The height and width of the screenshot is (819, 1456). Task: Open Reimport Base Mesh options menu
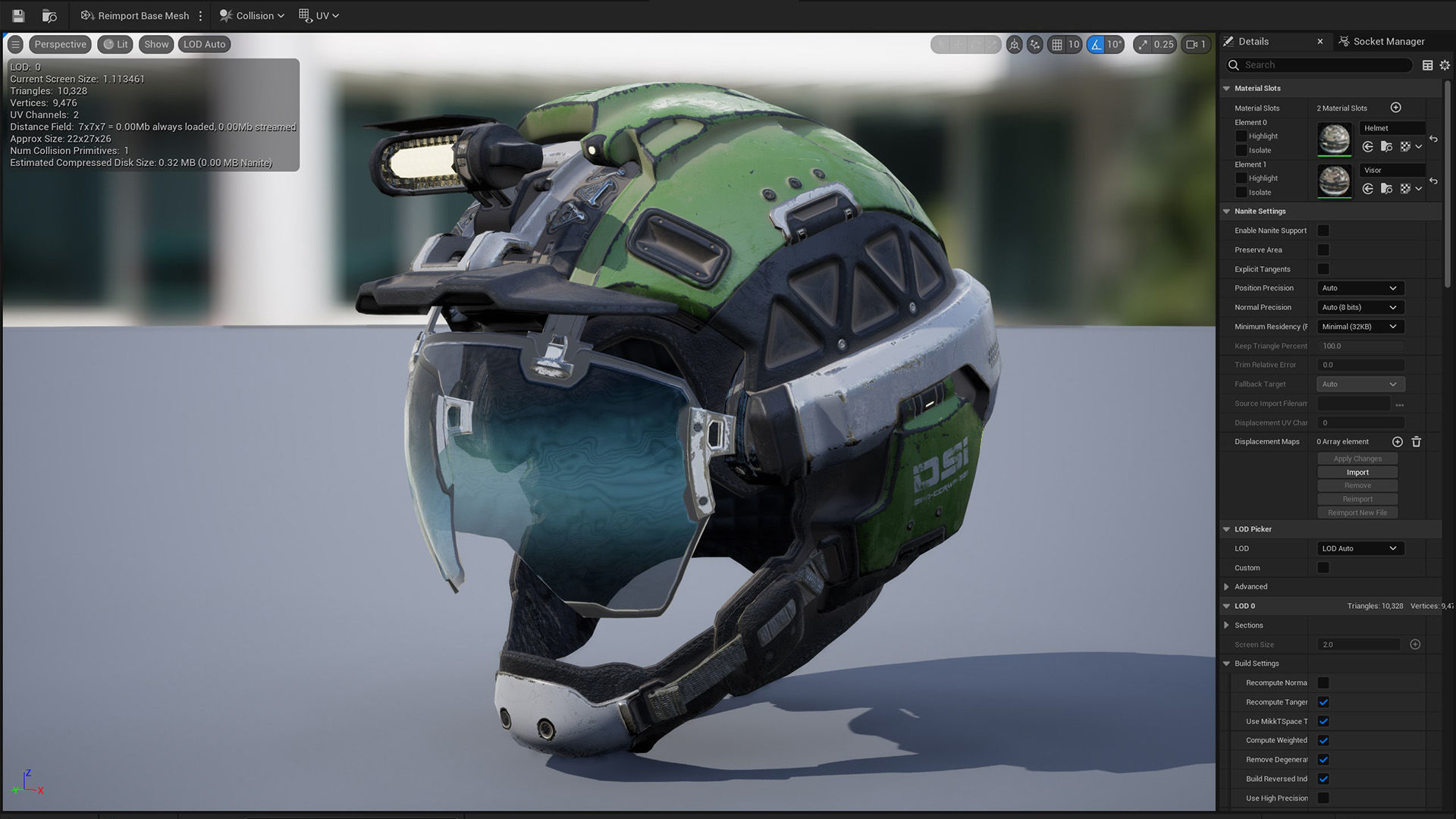point(200,15)
